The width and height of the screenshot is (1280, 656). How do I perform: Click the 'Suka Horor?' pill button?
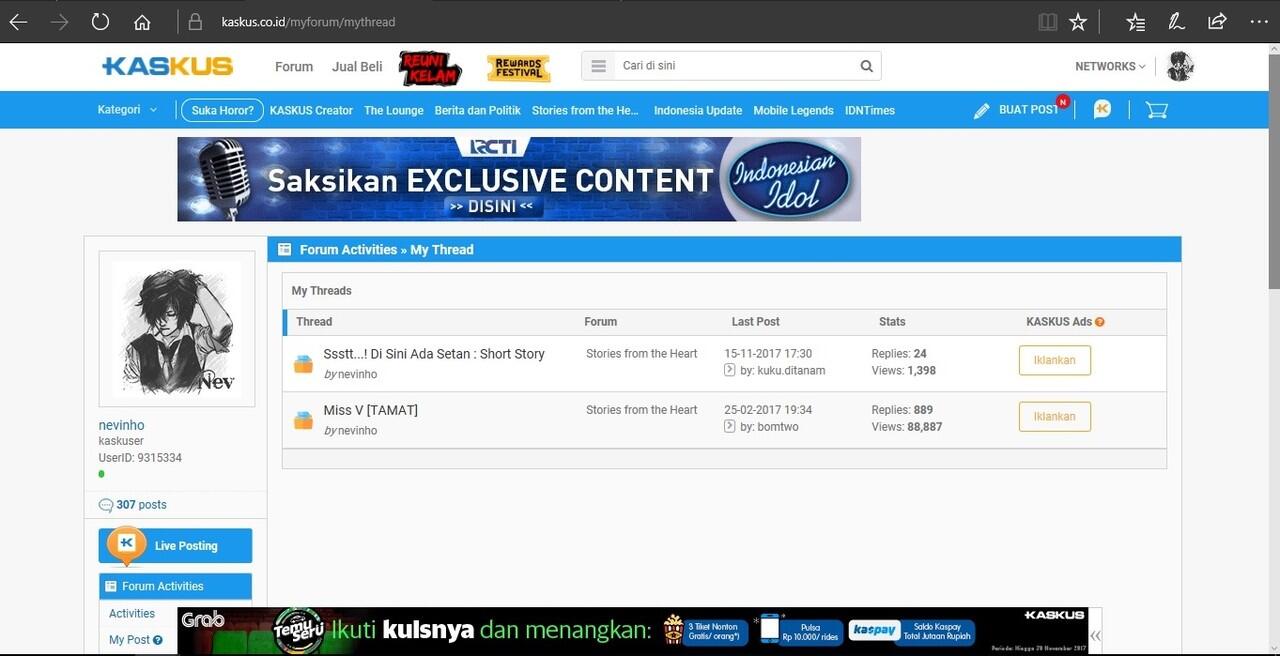222,110
